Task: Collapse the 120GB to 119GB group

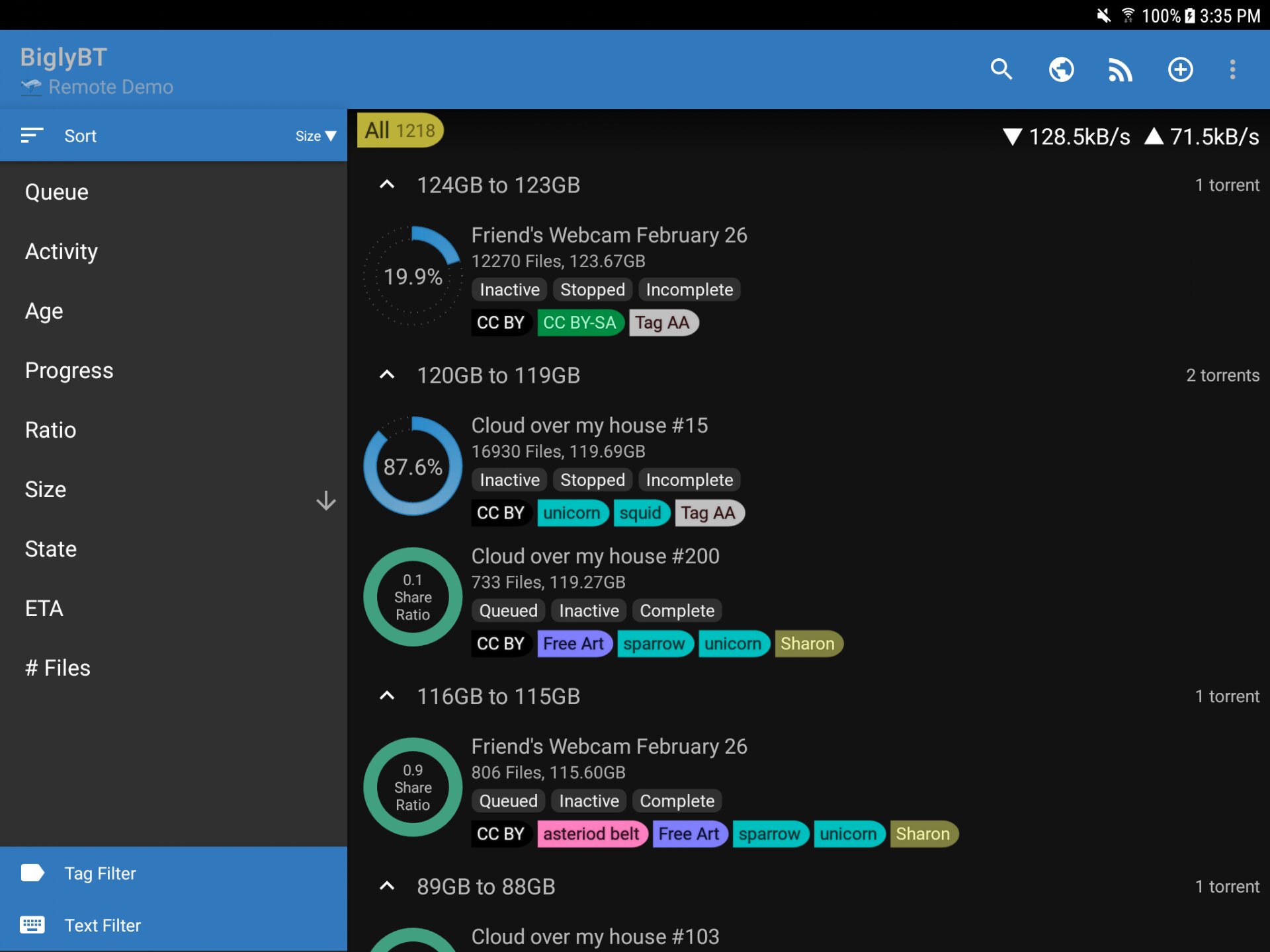Action: (387, 375)
